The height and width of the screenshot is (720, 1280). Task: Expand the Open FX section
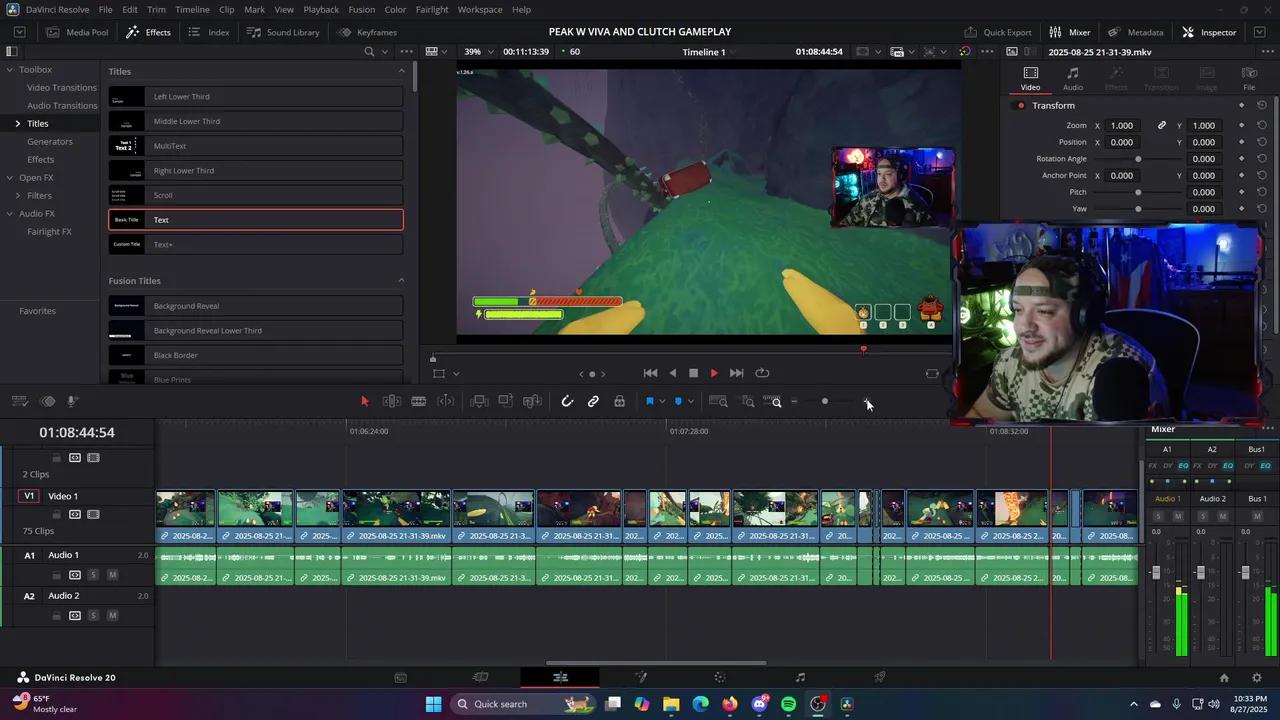[x=8, y=178]
